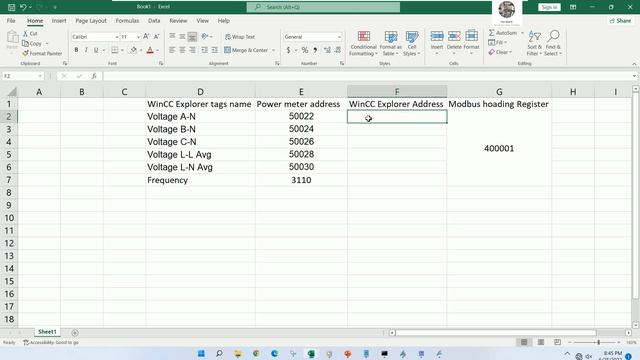The height and width of the screenshot is (360, 640).
Task: Click Accessibility: Good to go status
Action: [51, 342]
